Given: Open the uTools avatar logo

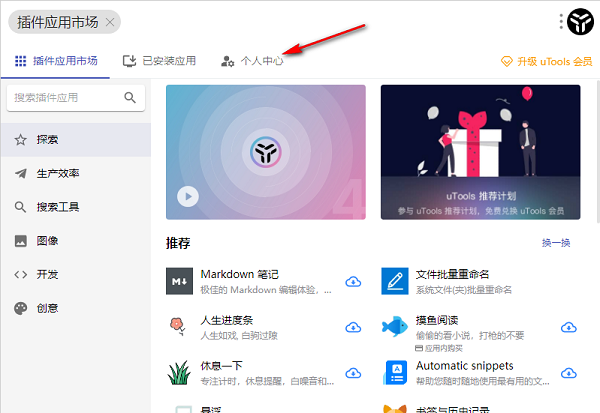Looking at the screenshot, I should 580,21.
